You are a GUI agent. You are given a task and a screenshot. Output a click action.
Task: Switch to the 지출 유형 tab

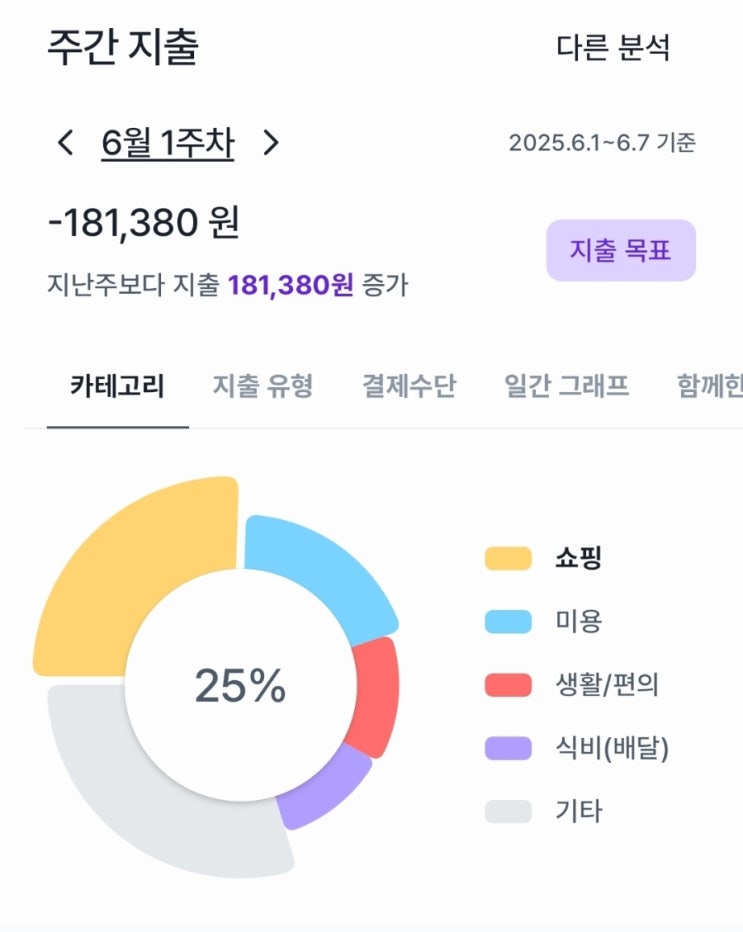point(262,386)
